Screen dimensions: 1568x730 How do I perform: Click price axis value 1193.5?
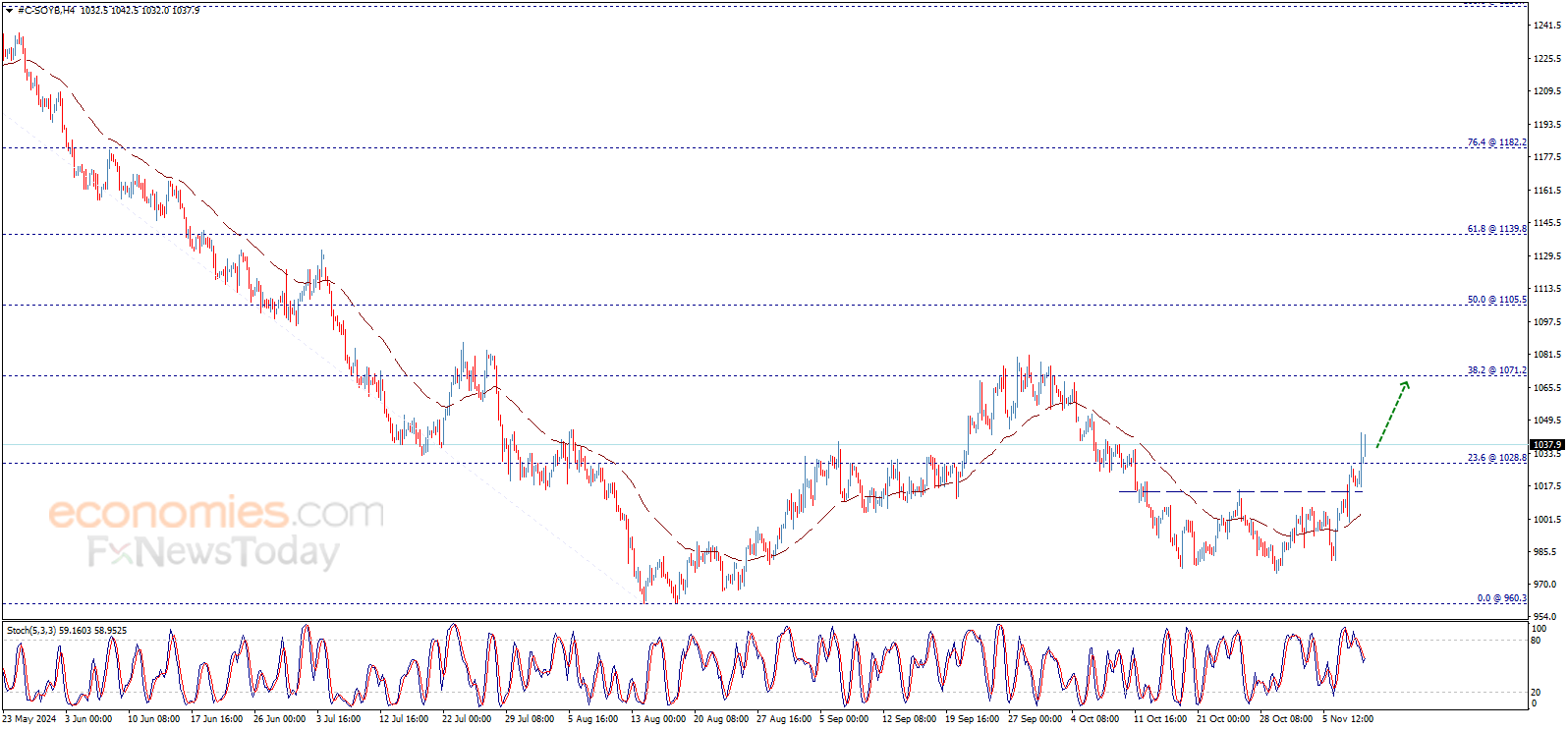click(x=1547, y=125)
